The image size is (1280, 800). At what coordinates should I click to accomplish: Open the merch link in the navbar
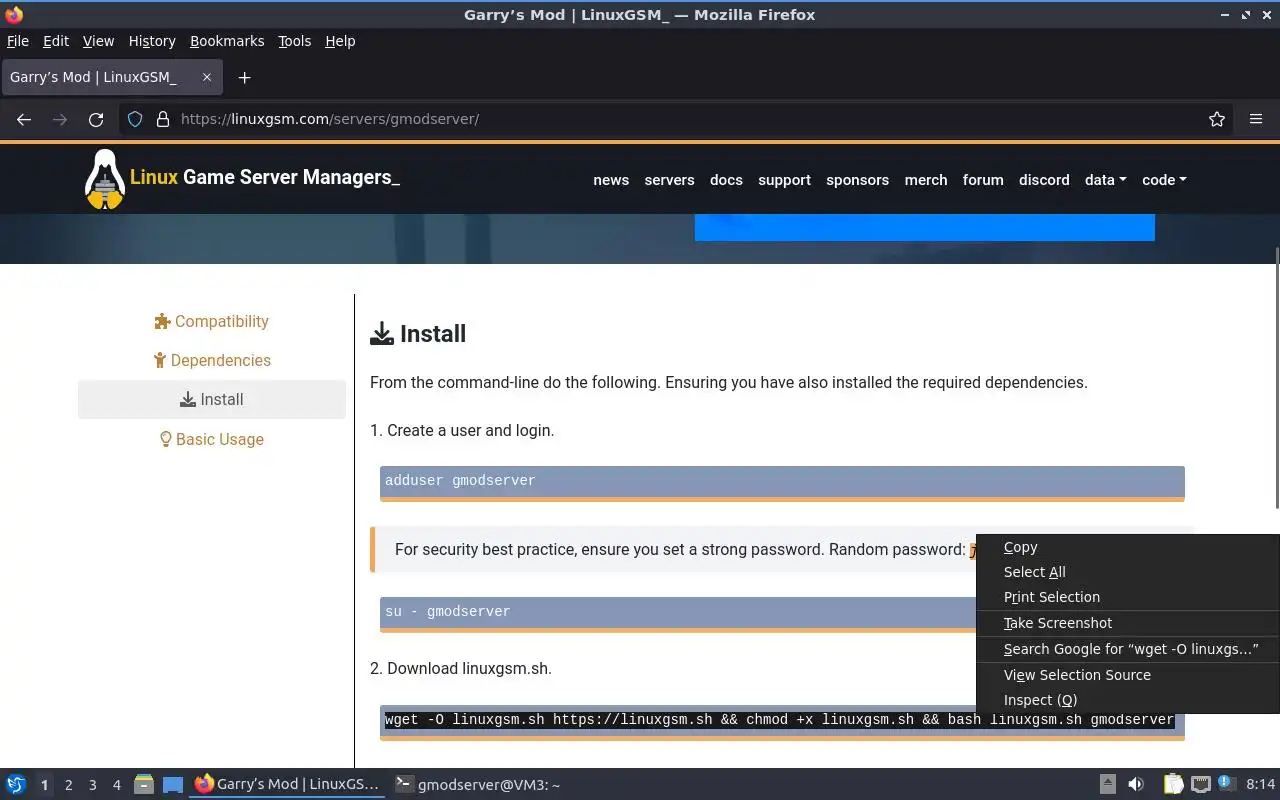point(926,180)
